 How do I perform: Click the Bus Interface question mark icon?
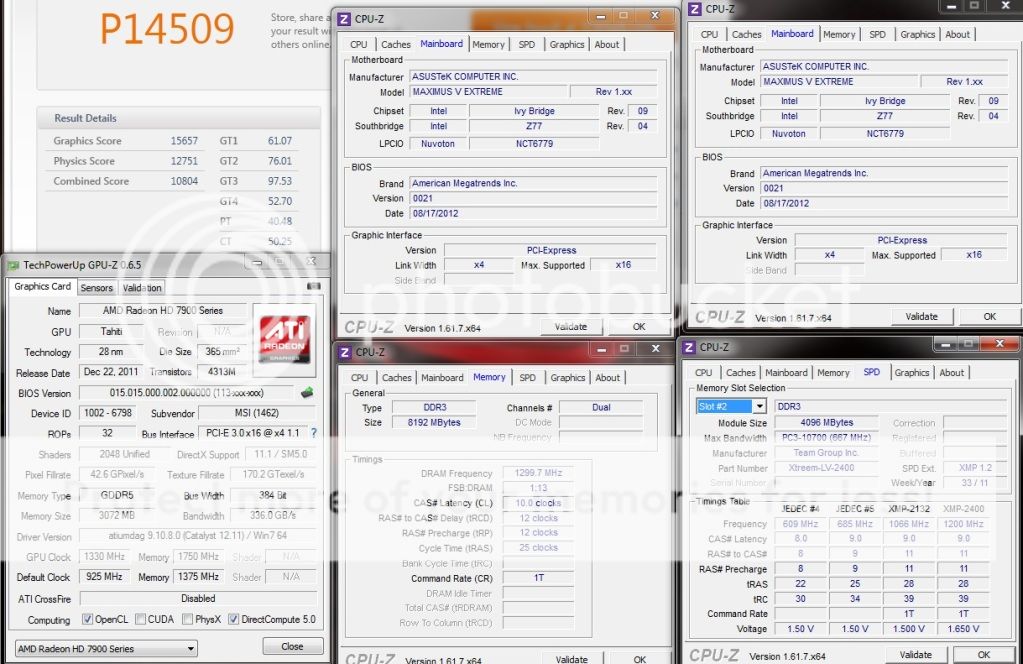313,433
